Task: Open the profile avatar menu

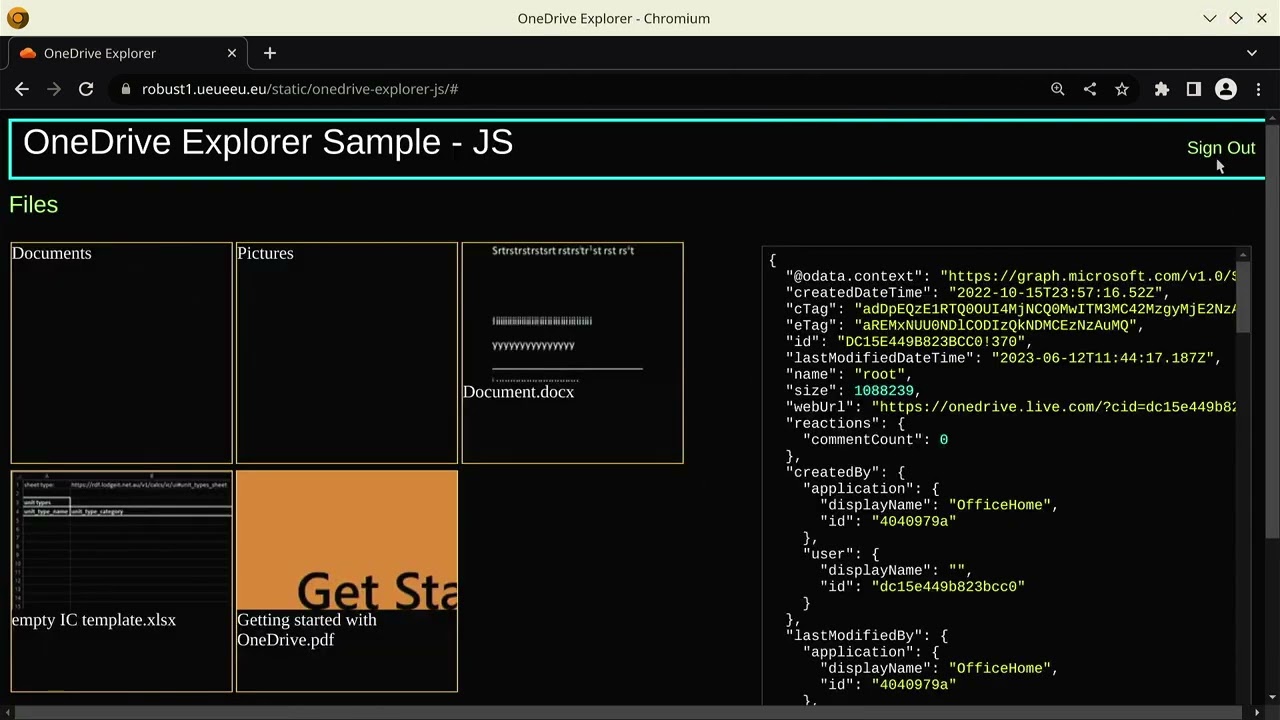Action: click(1226, 89)
